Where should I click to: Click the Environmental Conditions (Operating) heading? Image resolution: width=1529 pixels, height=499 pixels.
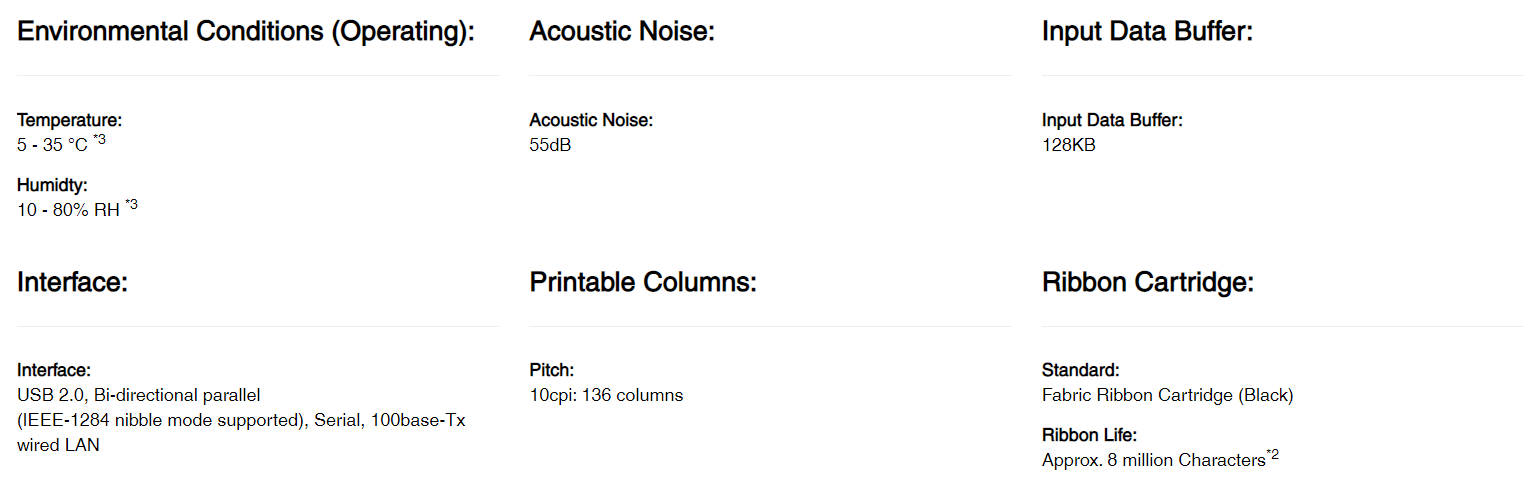pyautogui.click(x=245, y=32)
